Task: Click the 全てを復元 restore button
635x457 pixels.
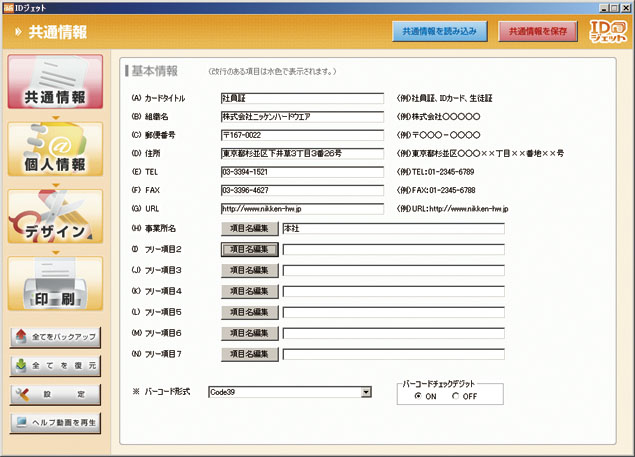Action: click(x=55, y=366)
